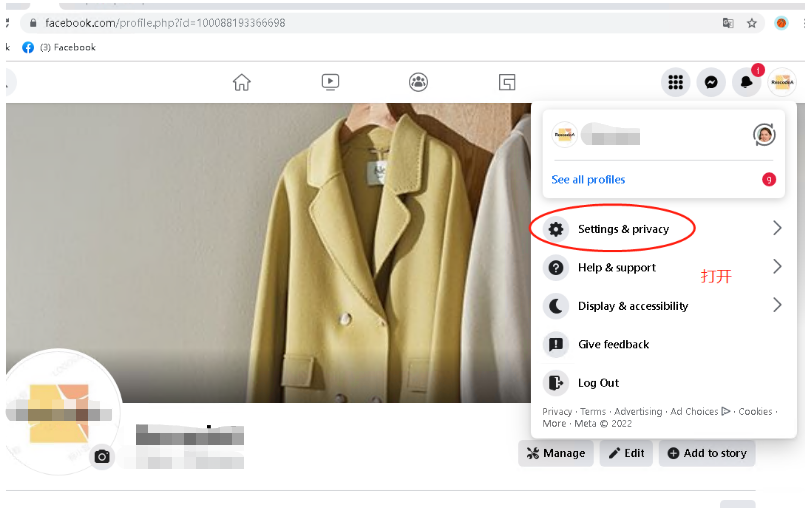
Task: Click the Edit profile button
Action: pos(626,453)
